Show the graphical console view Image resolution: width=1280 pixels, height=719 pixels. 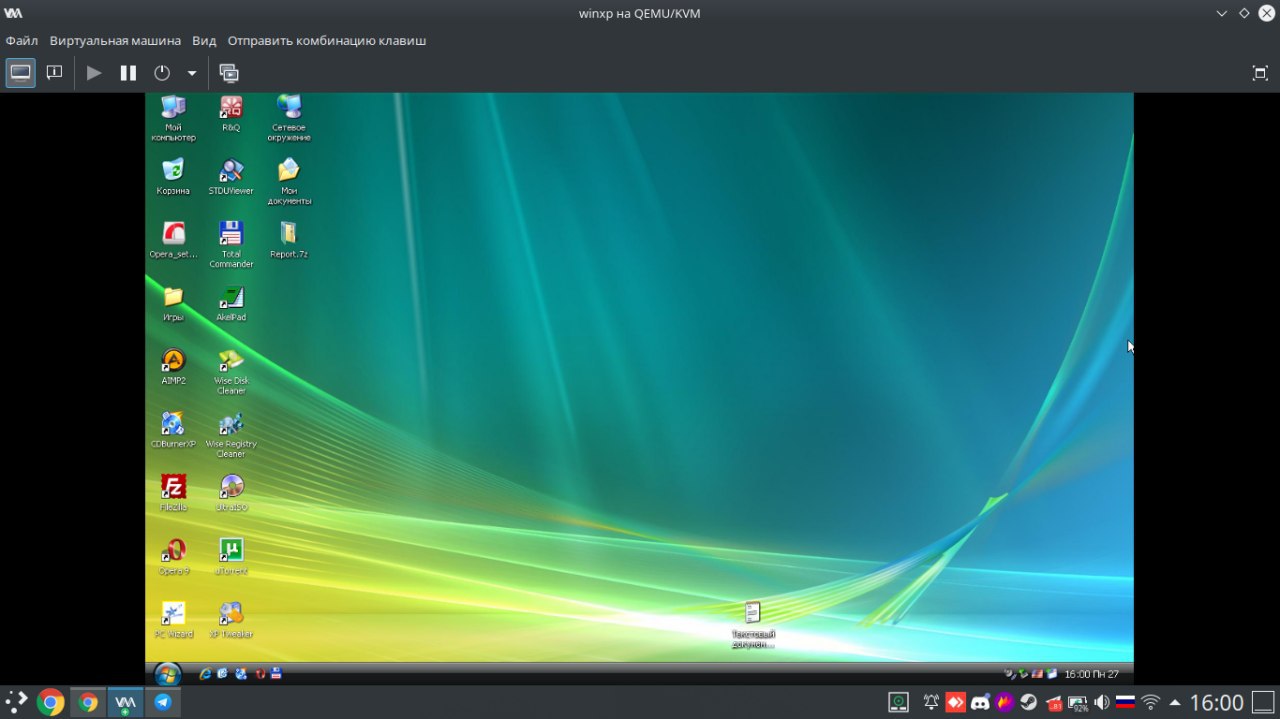(x=21, y=73)
